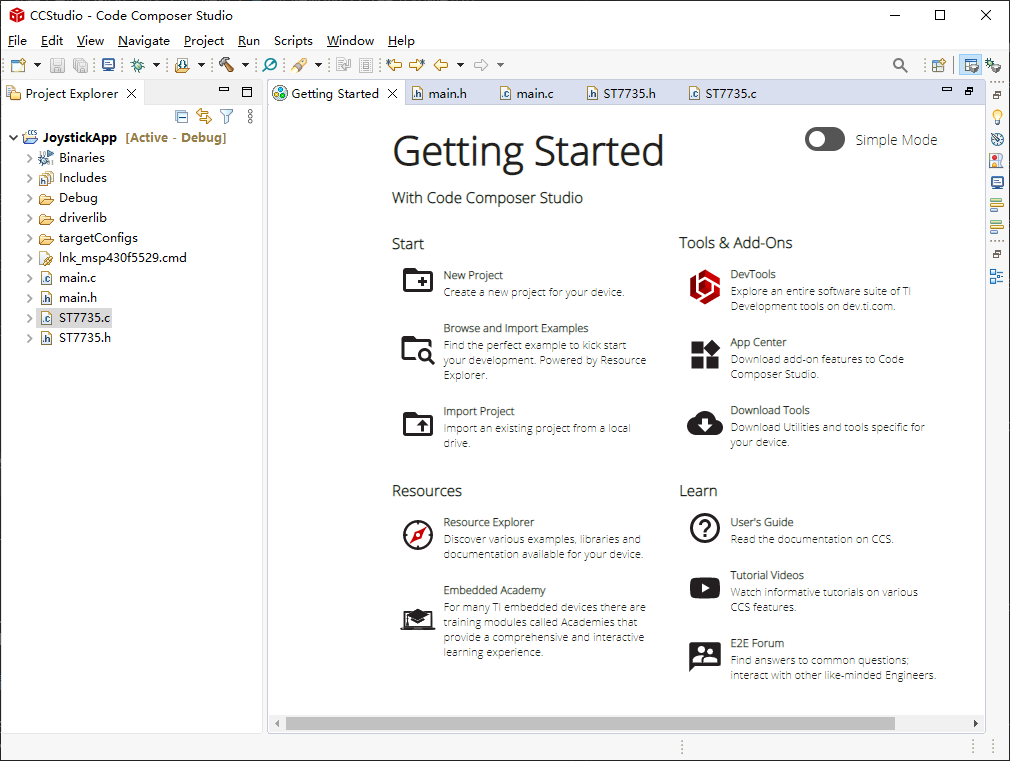Switch to the main.c editor tab
The height and width of the screenshot is (761, 1010).
tap(527, 93)
